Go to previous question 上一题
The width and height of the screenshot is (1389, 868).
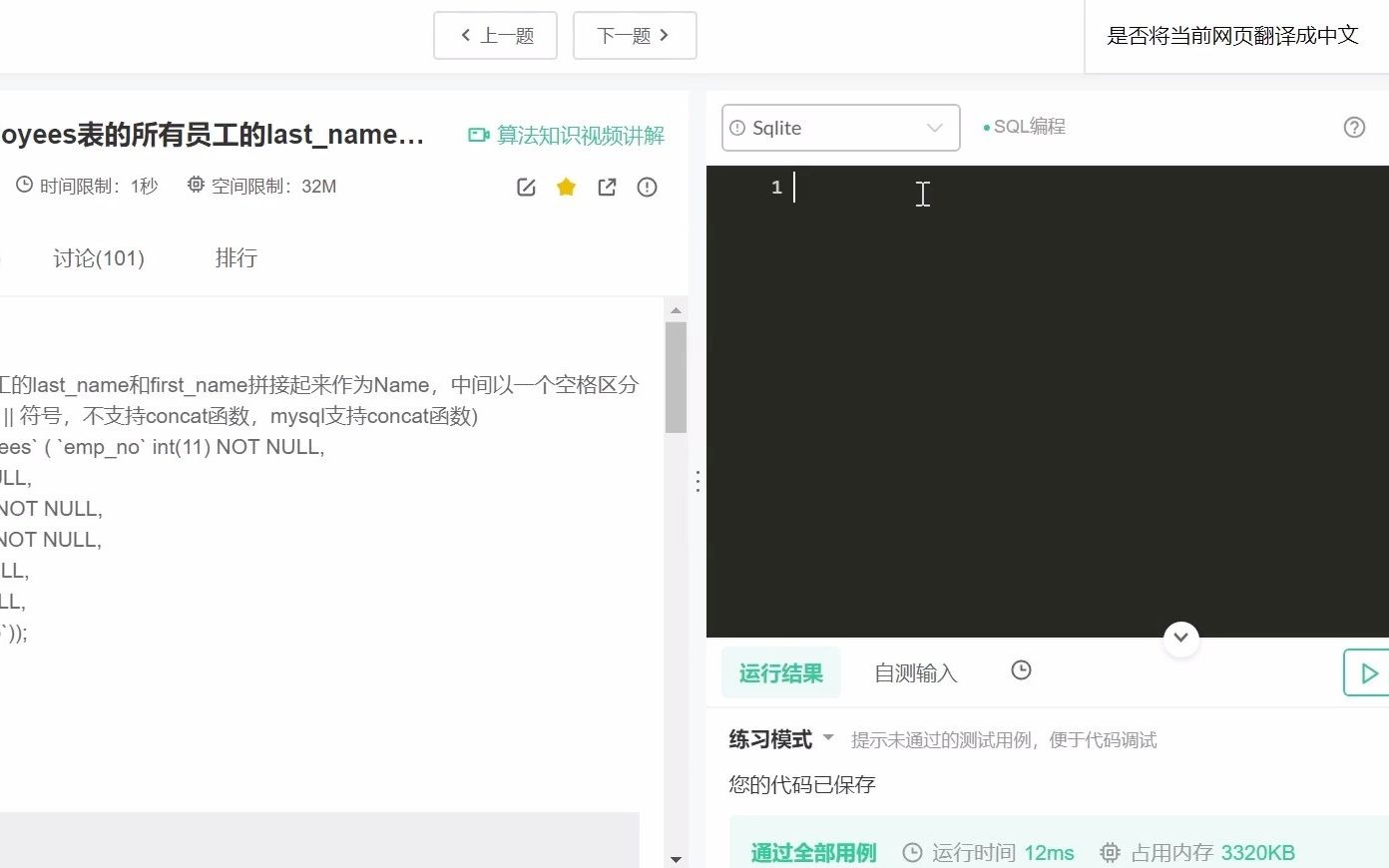pyautogui.click(x=495, y=36)
